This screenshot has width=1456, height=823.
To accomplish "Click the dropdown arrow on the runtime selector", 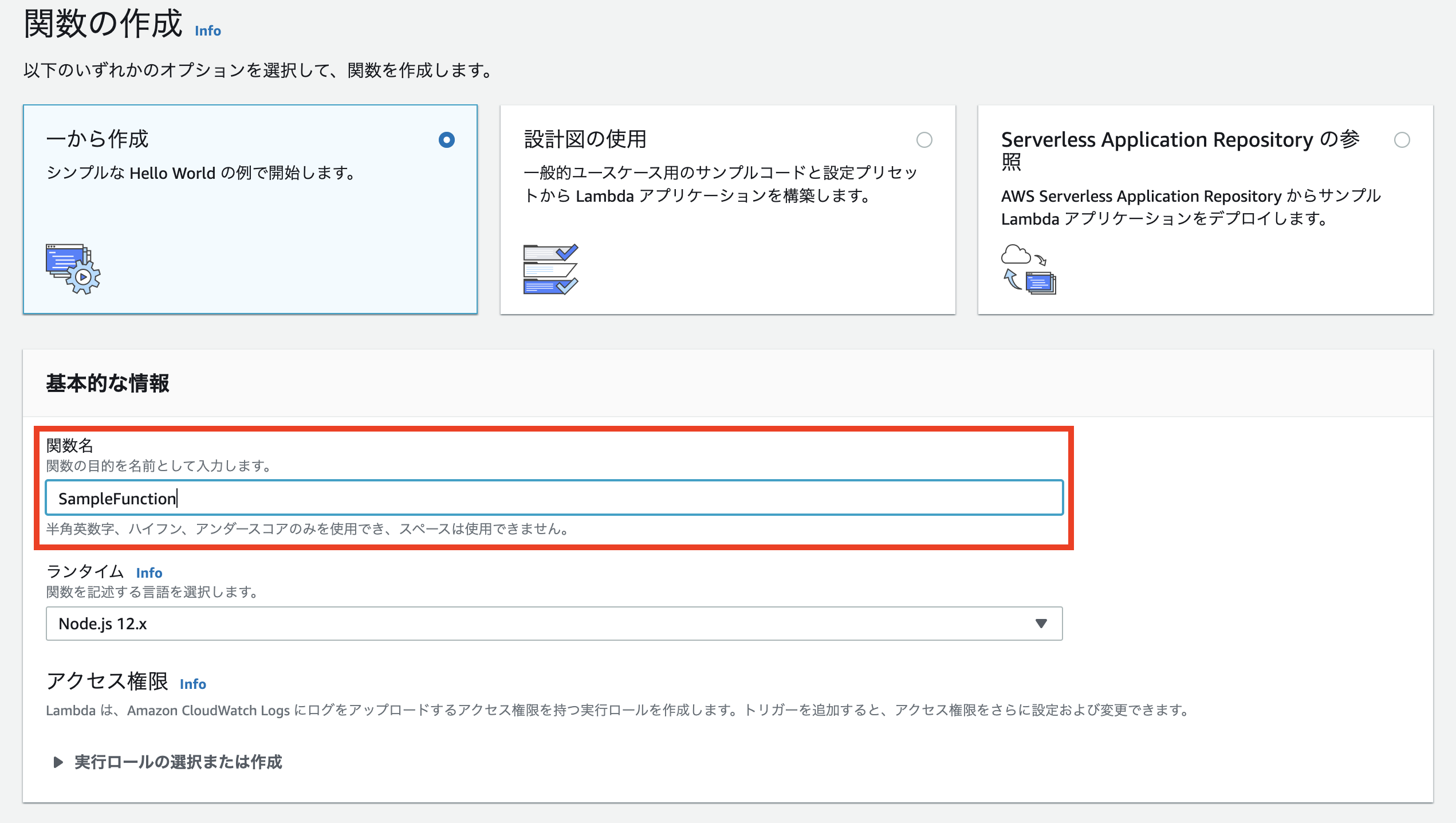I will pyautogui.click(x=1042, y=624).
